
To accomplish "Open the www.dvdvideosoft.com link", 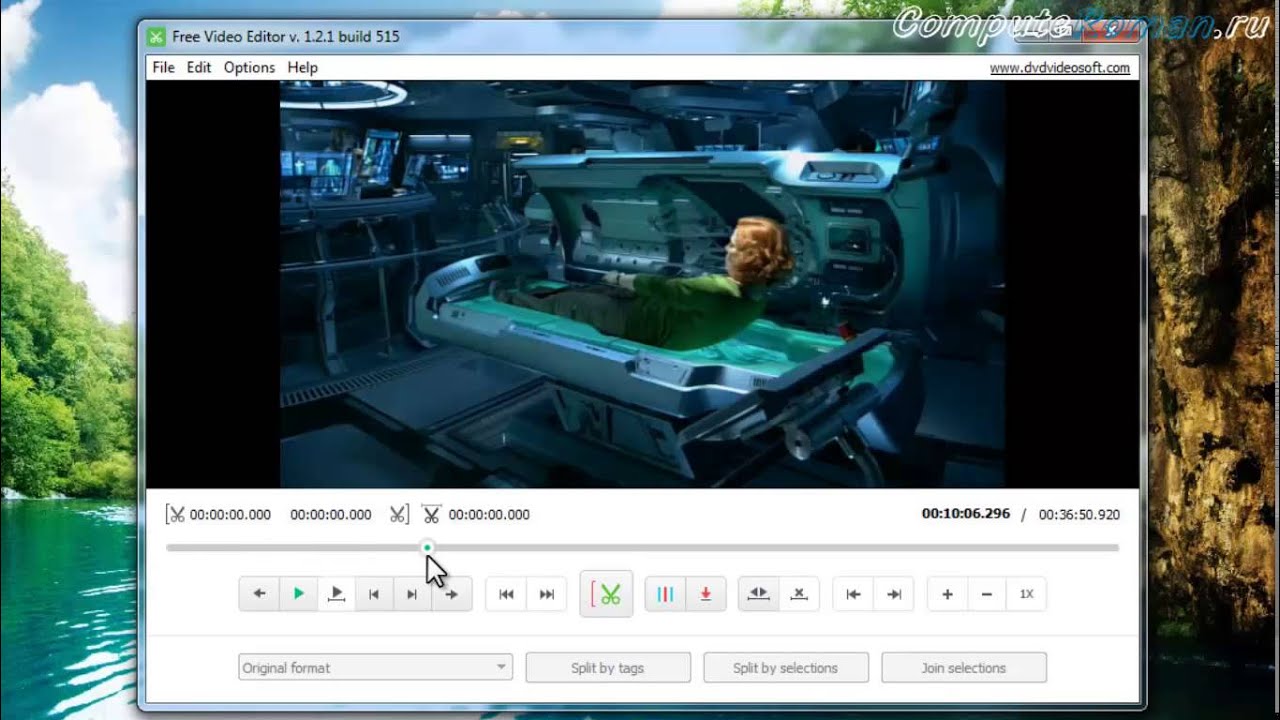I will pyautogui.click(x=1060, y=68).
